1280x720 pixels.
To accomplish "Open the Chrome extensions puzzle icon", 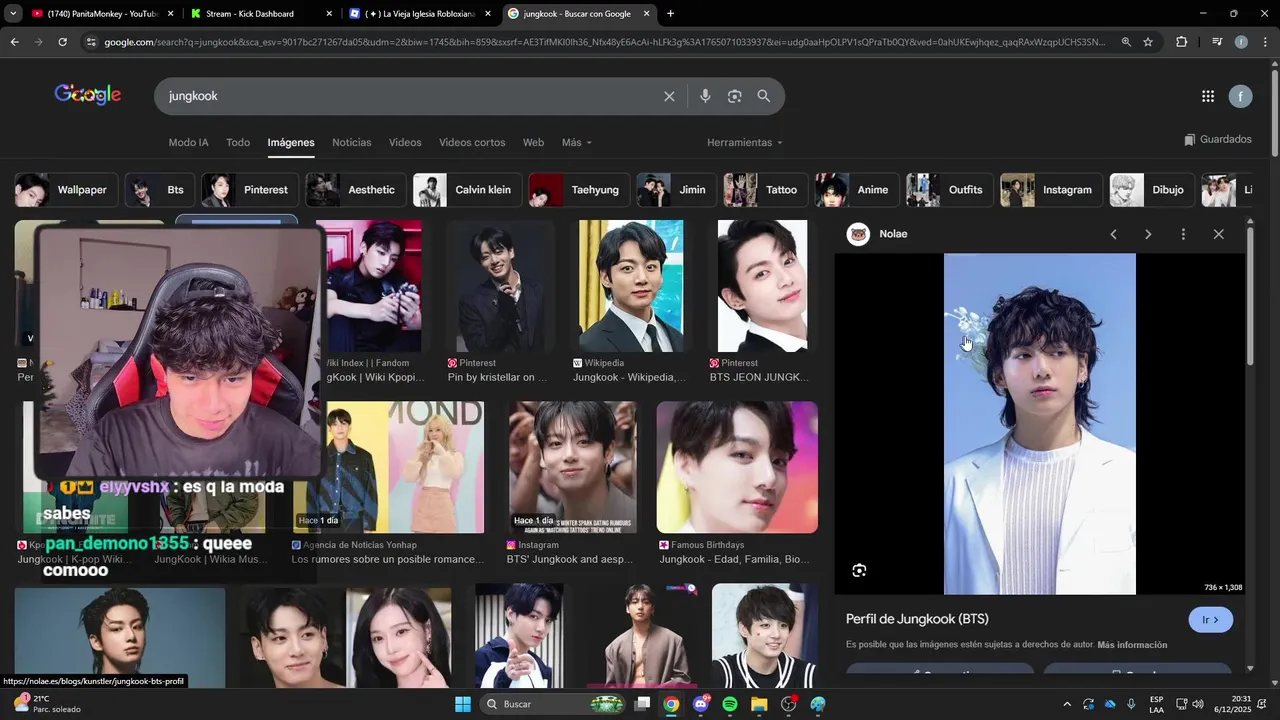I will 1181,42.
